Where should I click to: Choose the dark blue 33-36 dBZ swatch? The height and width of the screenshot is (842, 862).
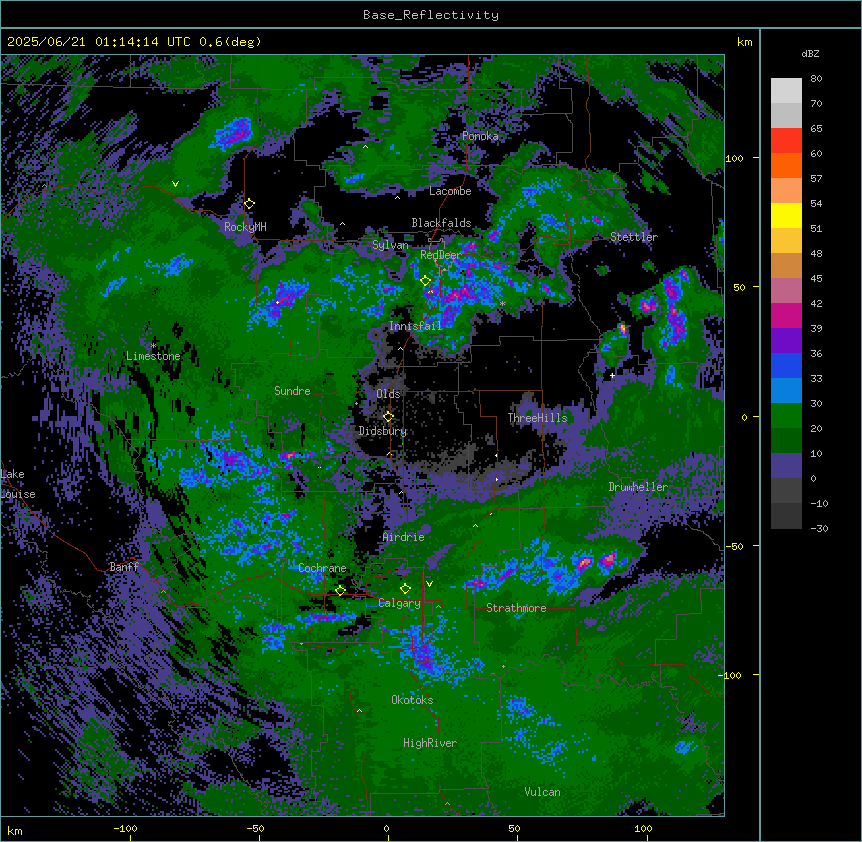point(786,365)
